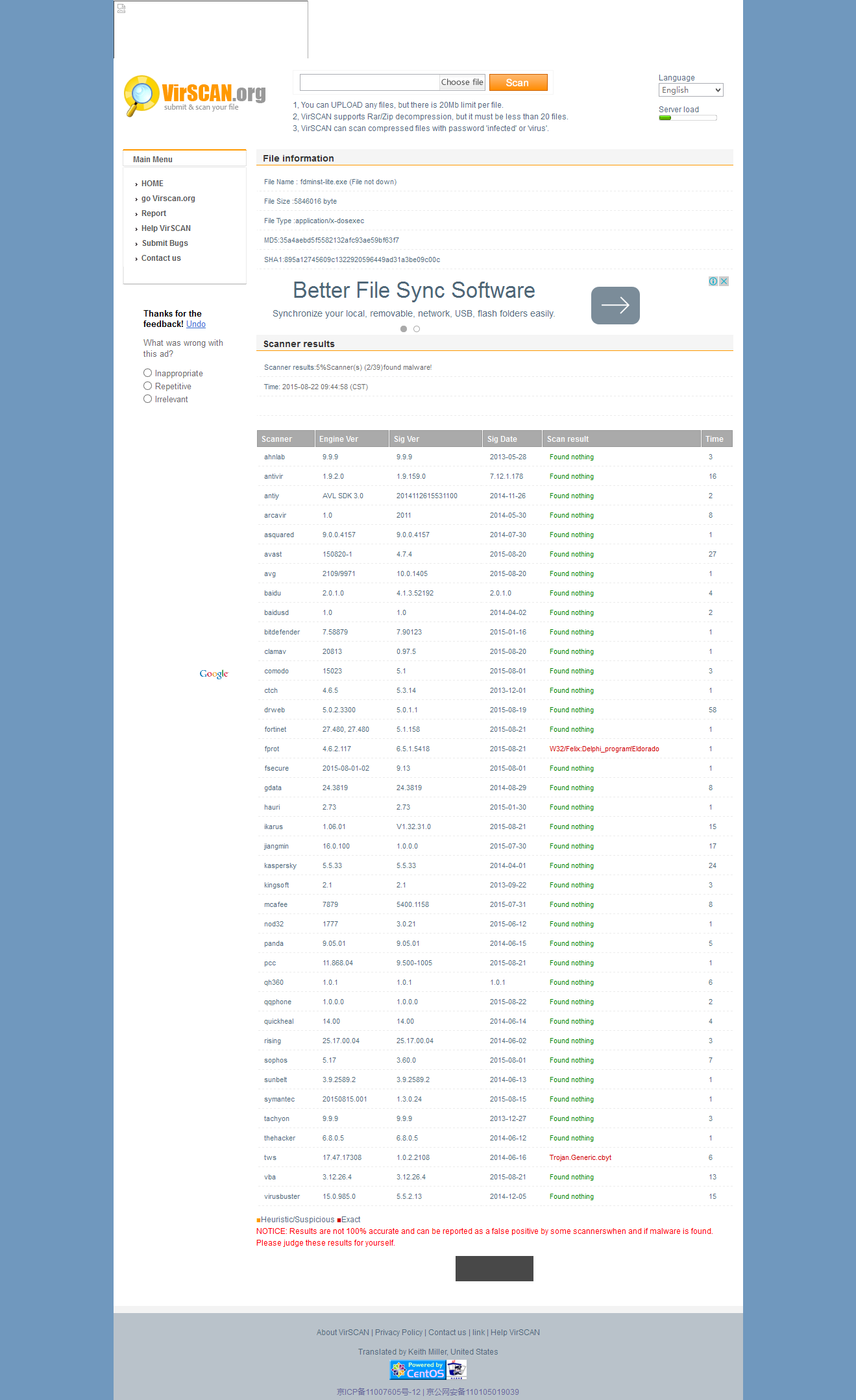Click the Trojan.Generic.cbyt result

580,1157
